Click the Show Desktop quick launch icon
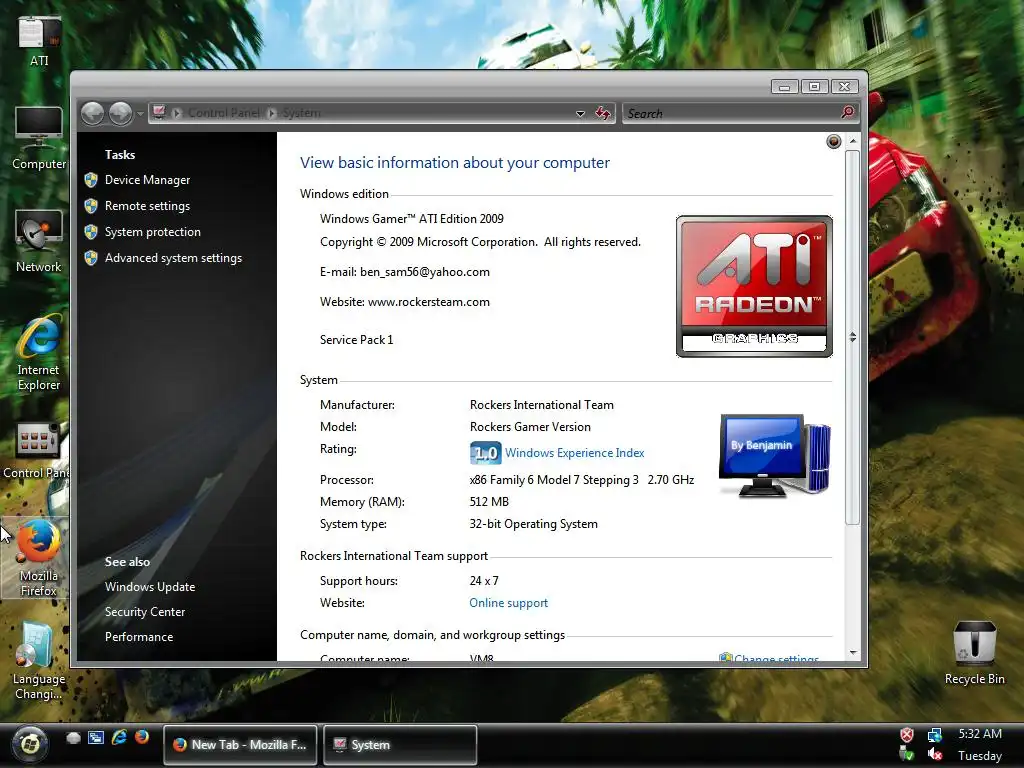This screenshot has width=1024, height=768. [x=73, y=737]
